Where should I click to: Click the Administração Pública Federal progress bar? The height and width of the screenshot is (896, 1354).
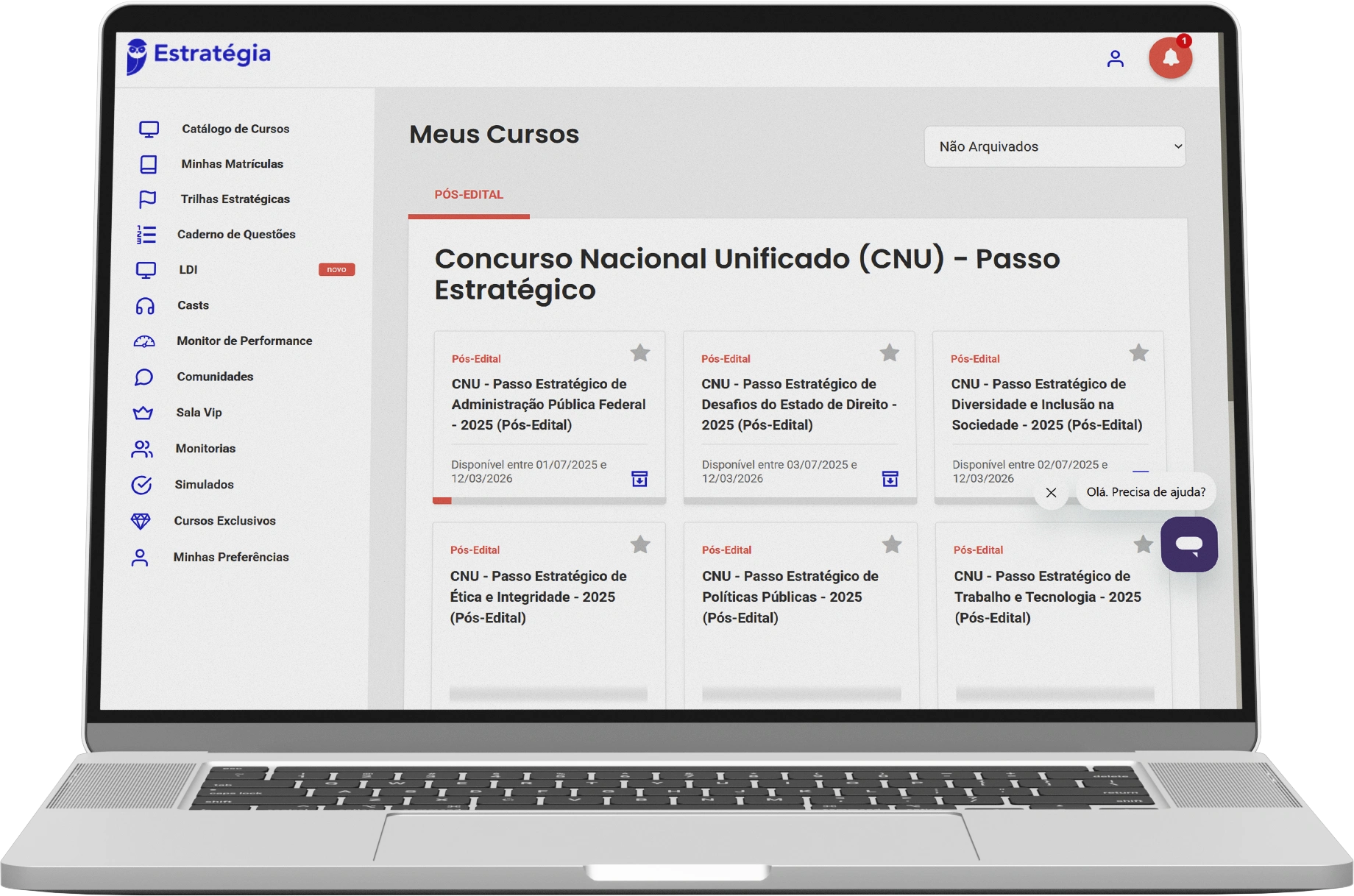[549, 501]
